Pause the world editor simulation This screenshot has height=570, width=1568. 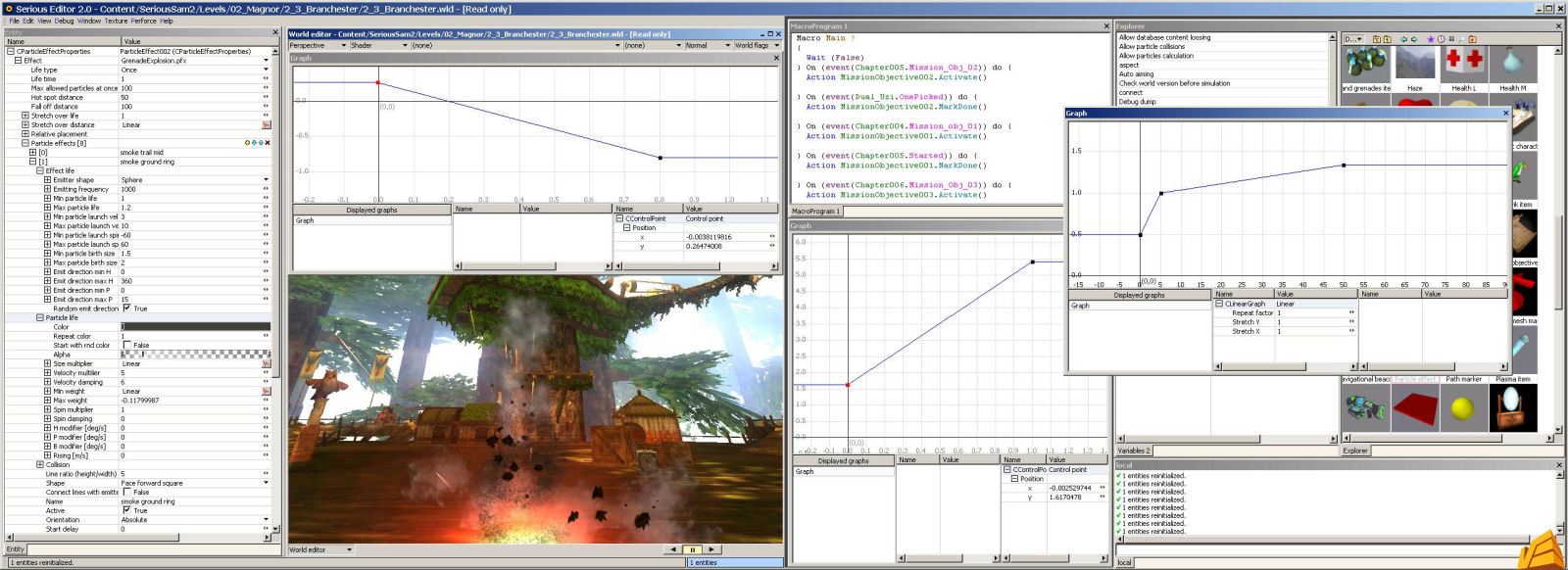[x=692, y=549]
